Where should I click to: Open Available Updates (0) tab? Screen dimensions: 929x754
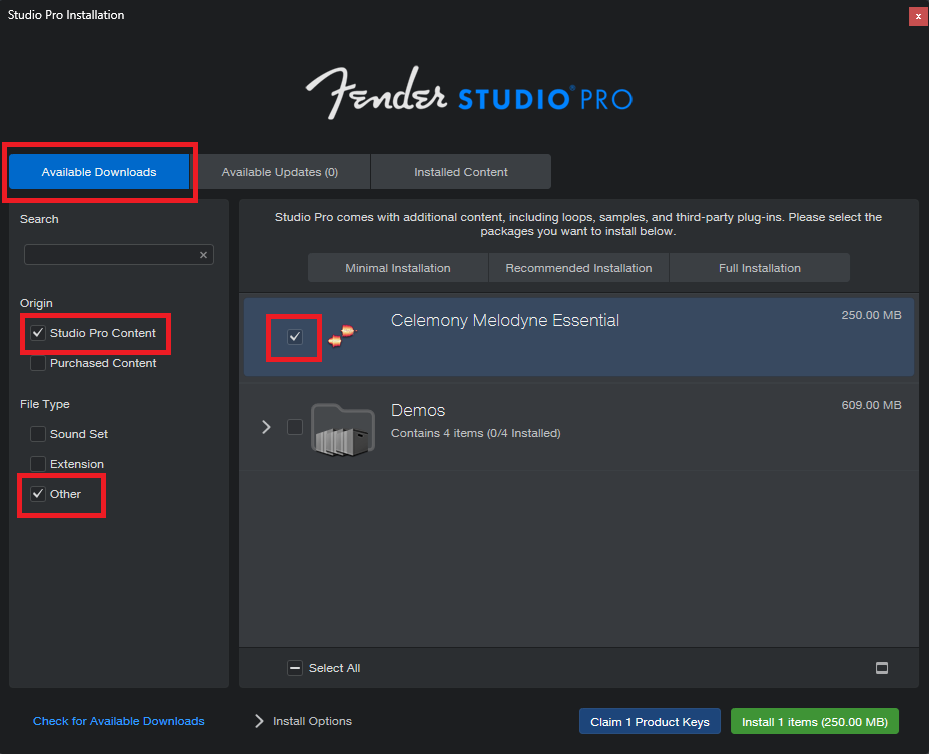coord(280,172)
